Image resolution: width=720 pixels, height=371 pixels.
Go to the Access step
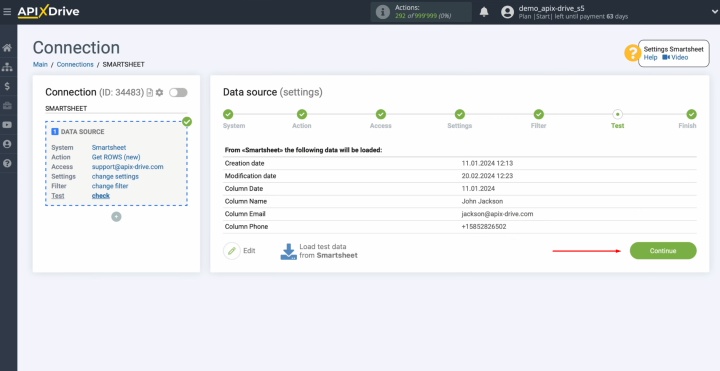[381, 114]
